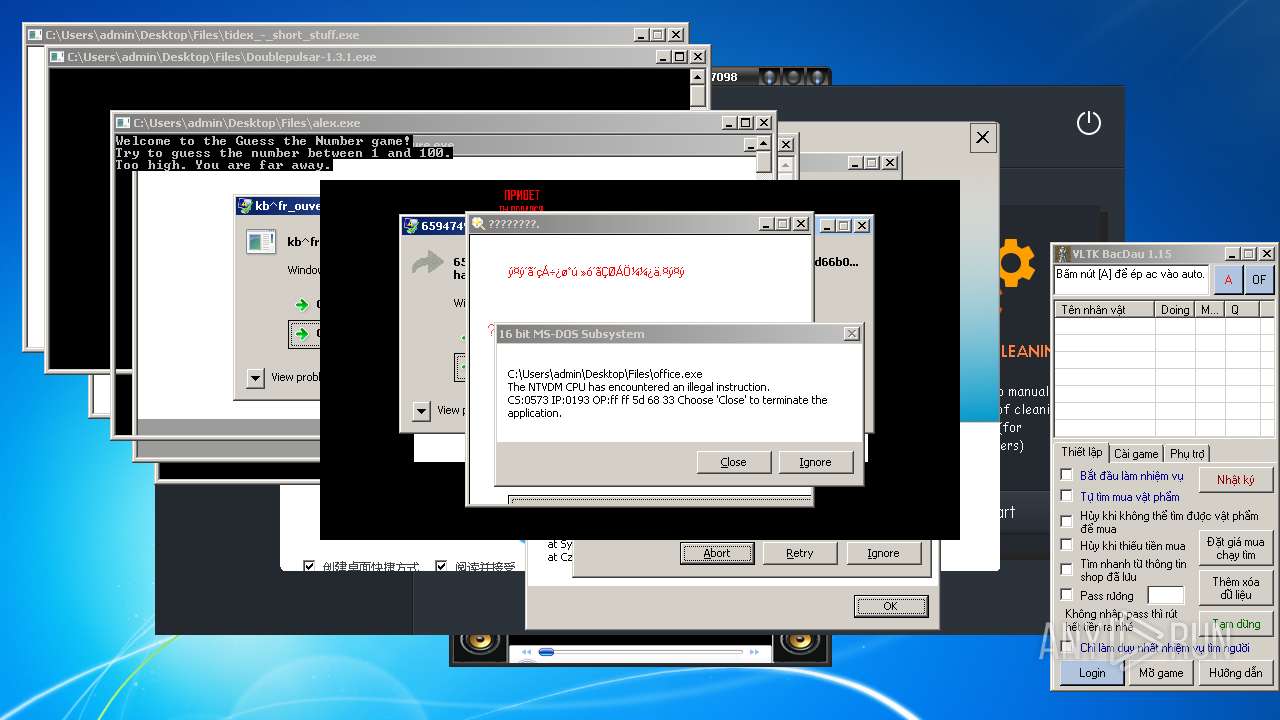Viewport: 1280px width, 720px height.
Task: Uncheck the 阅读并接受 checkbox
Action: (x=441, y=566)
